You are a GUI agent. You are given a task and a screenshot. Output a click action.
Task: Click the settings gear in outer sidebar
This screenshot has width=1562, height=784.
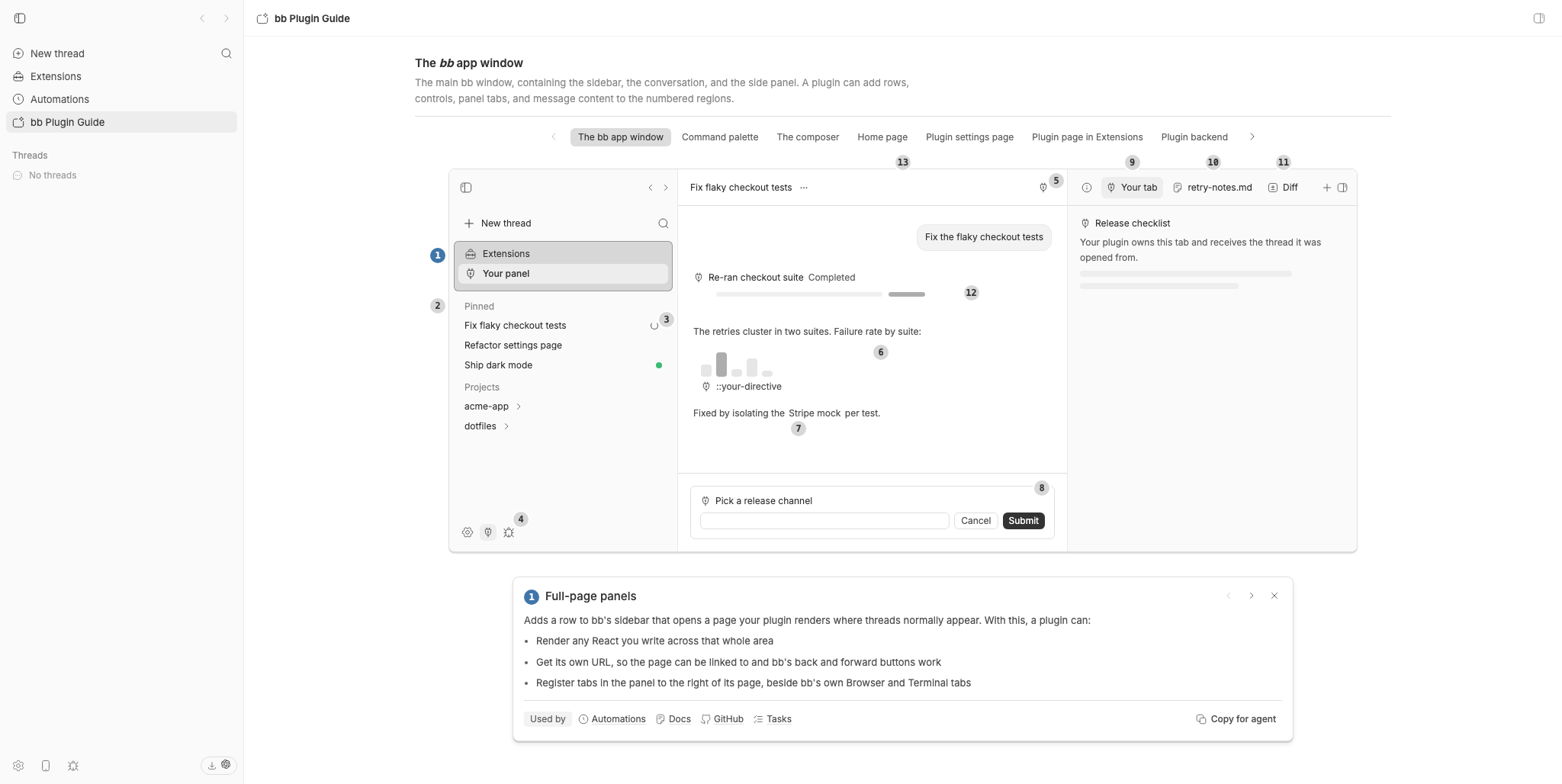tap(18, 766)
